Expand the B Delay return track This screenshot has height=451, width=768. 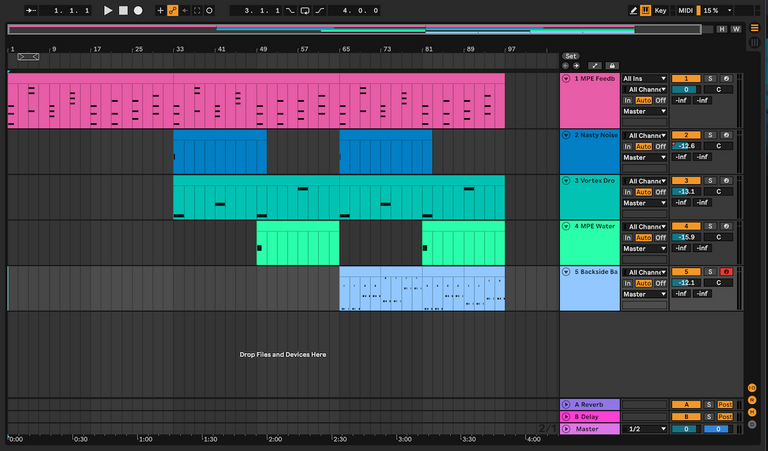coord(566,417)
